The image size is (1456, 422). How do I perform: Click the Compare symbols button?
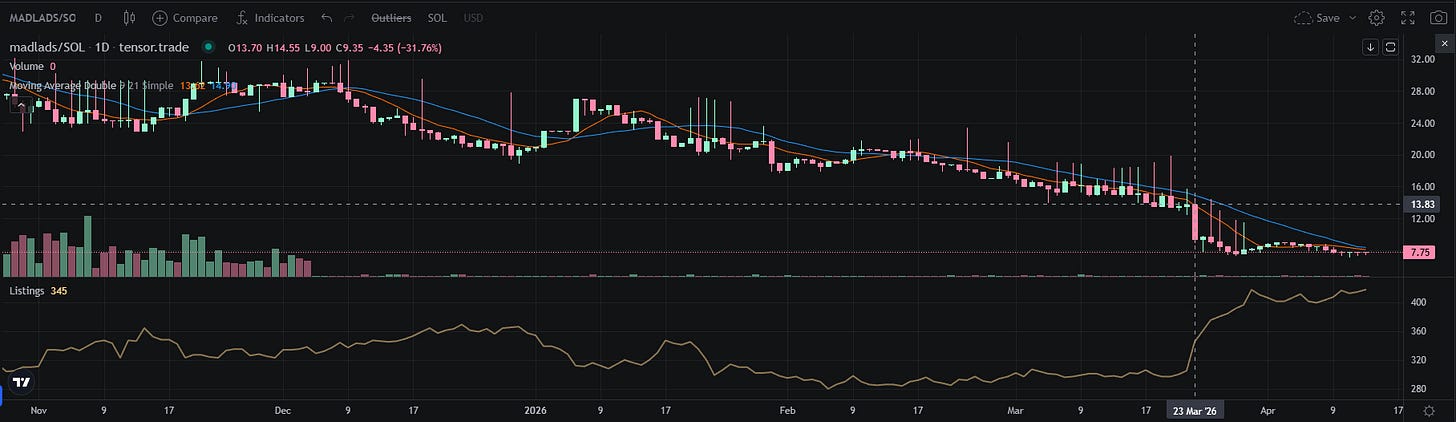185,18
